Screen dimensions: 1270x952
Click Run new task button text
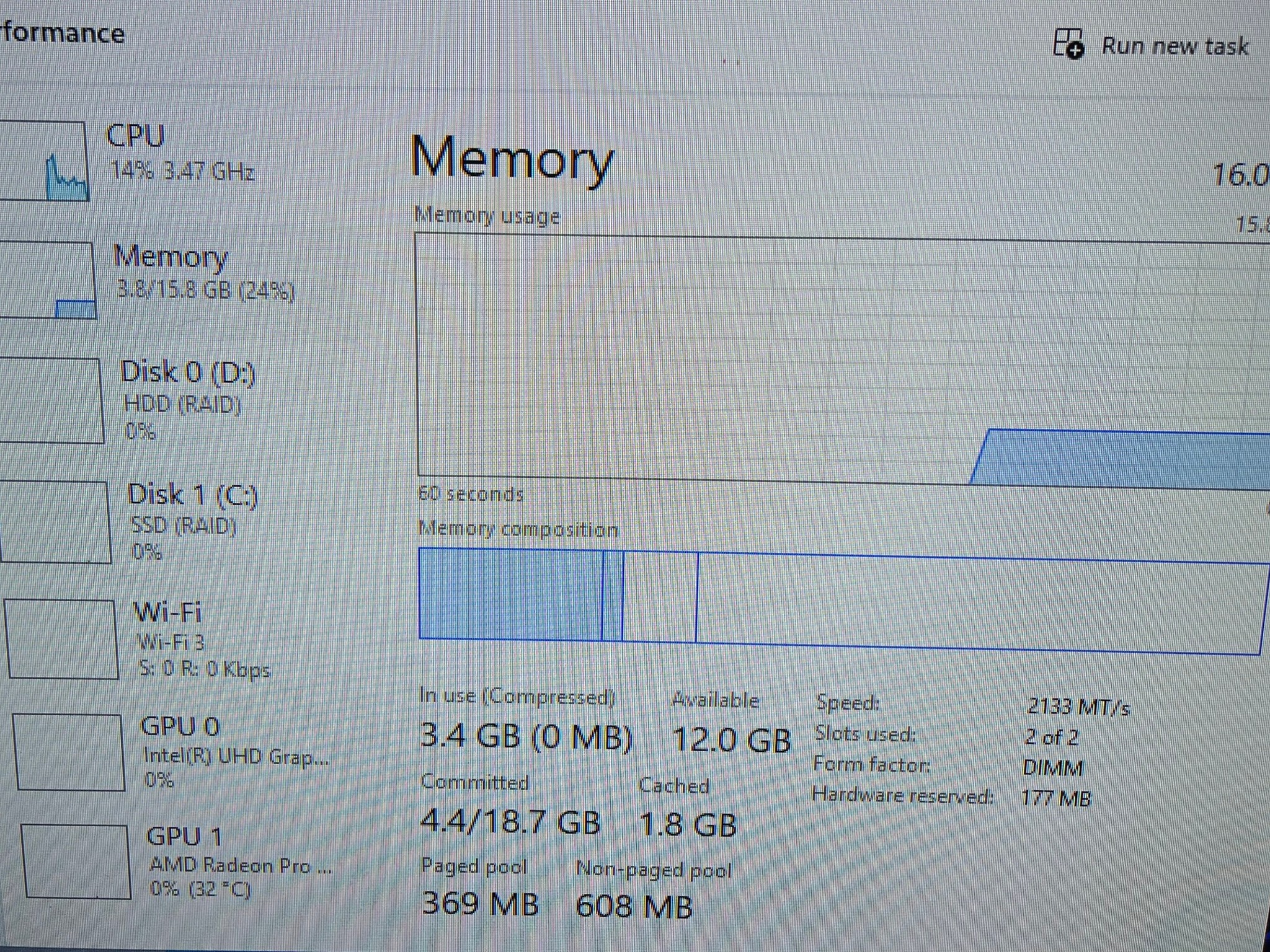(1175, 46)
